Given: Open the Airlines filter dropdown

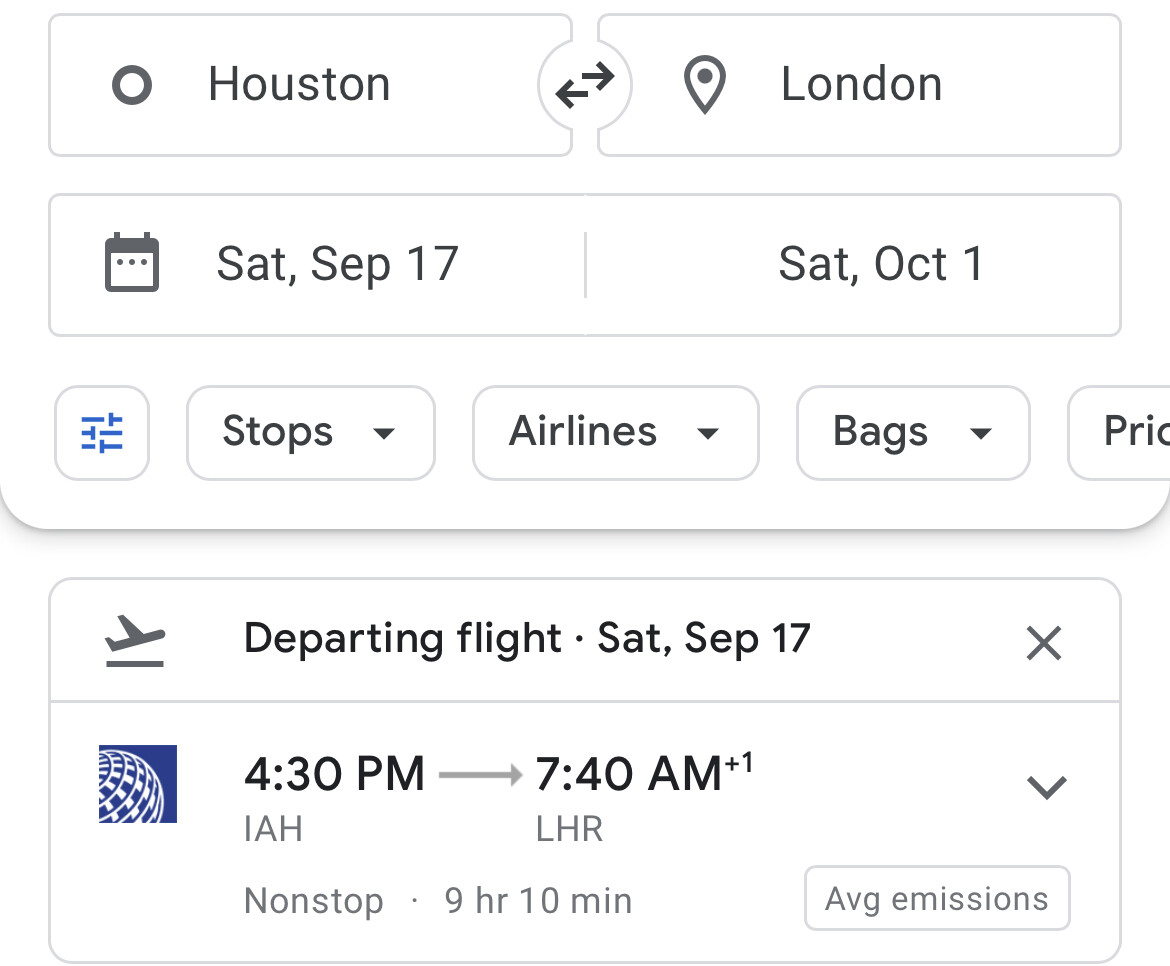Looking at the screenshot, I should [x=615, y=433].
